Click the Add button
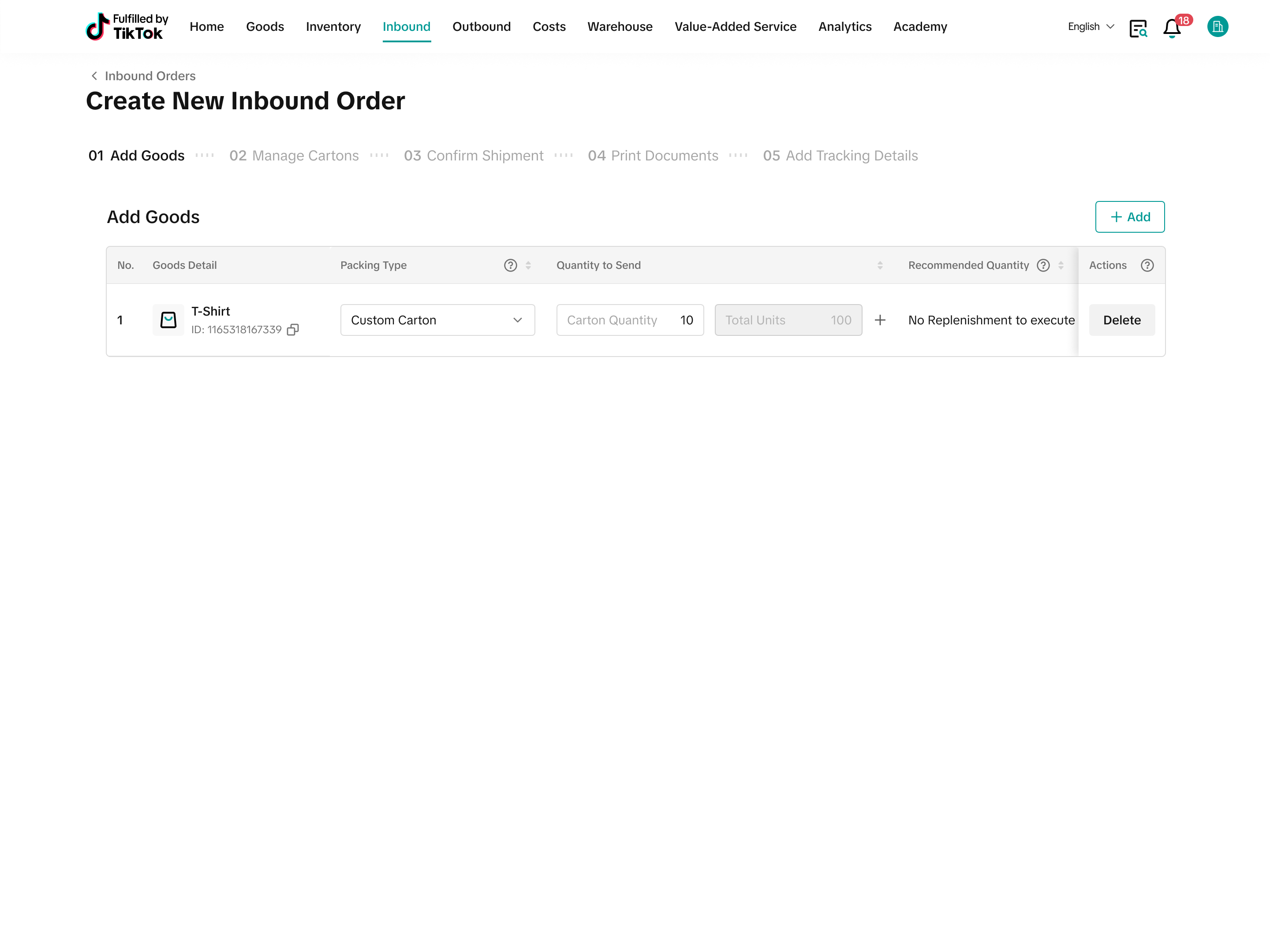 [1129, 217]
